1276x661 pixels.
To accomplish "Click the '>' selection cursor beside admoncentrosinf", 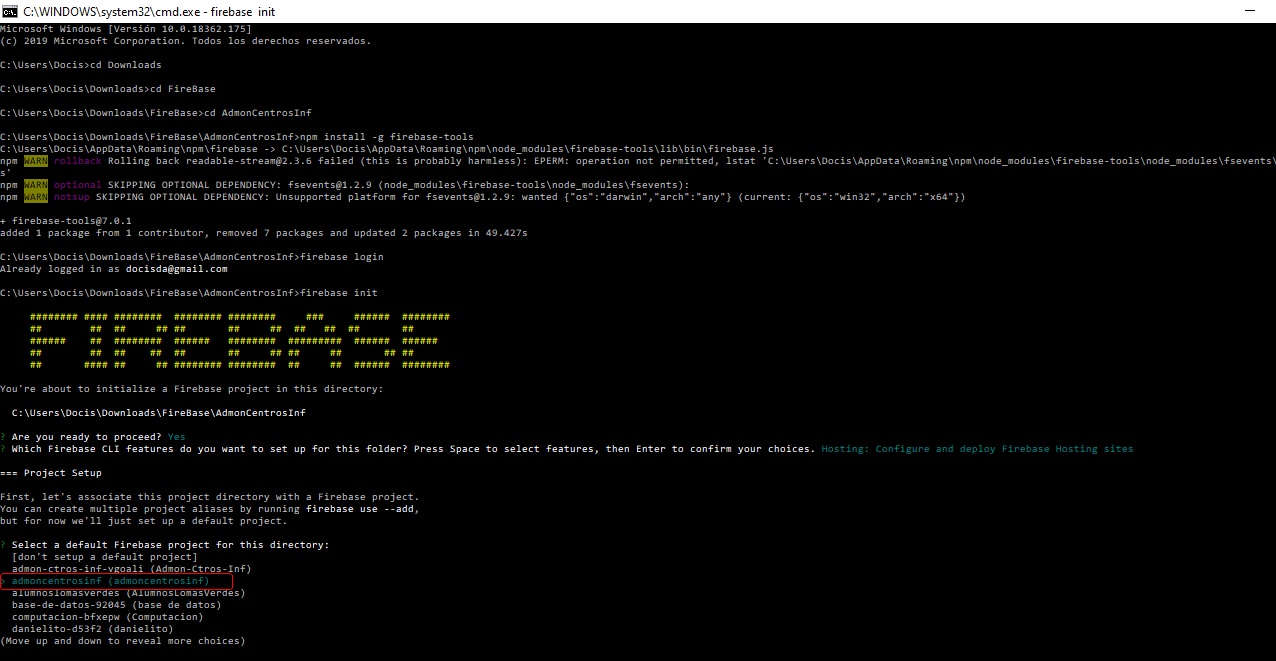I will tap(4, 581).
